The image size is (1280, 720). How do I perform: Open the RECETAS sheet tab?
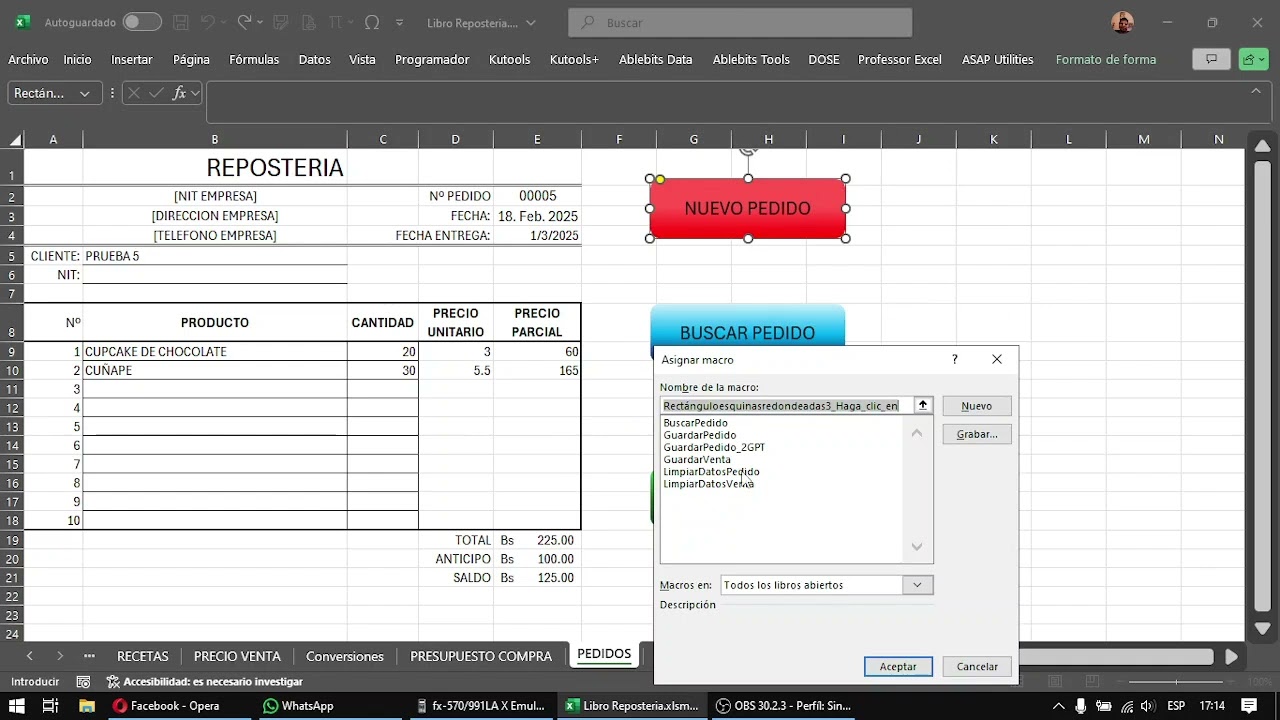[x=143, y=656]
